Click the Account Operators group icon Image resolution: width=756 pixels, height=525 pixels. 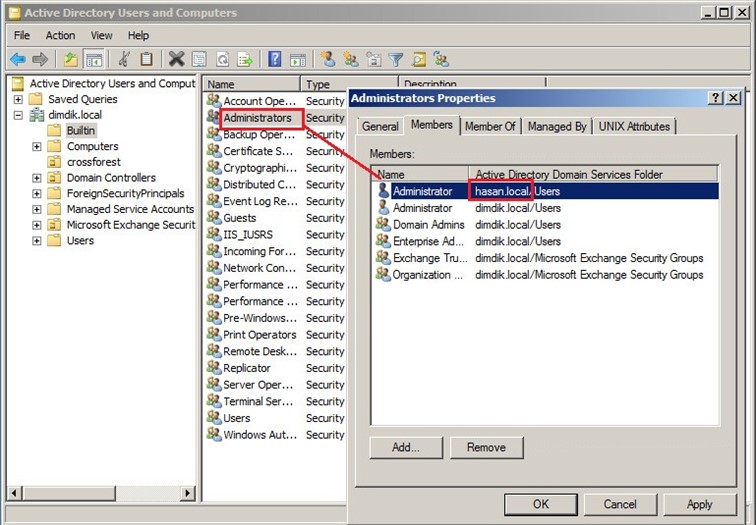(x=214, y=101)
